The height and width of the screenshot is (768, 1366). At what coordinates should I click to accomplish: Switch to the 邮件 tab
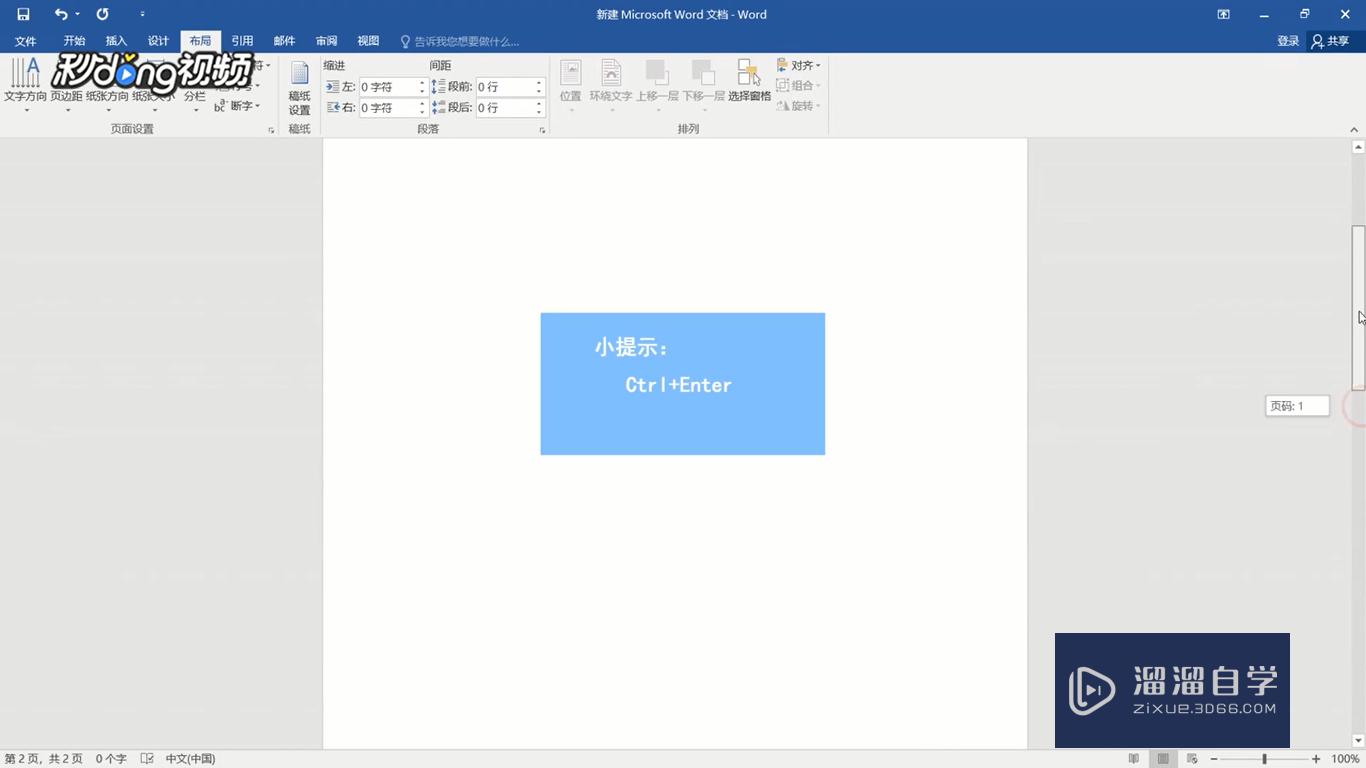(x=284, y=41)
